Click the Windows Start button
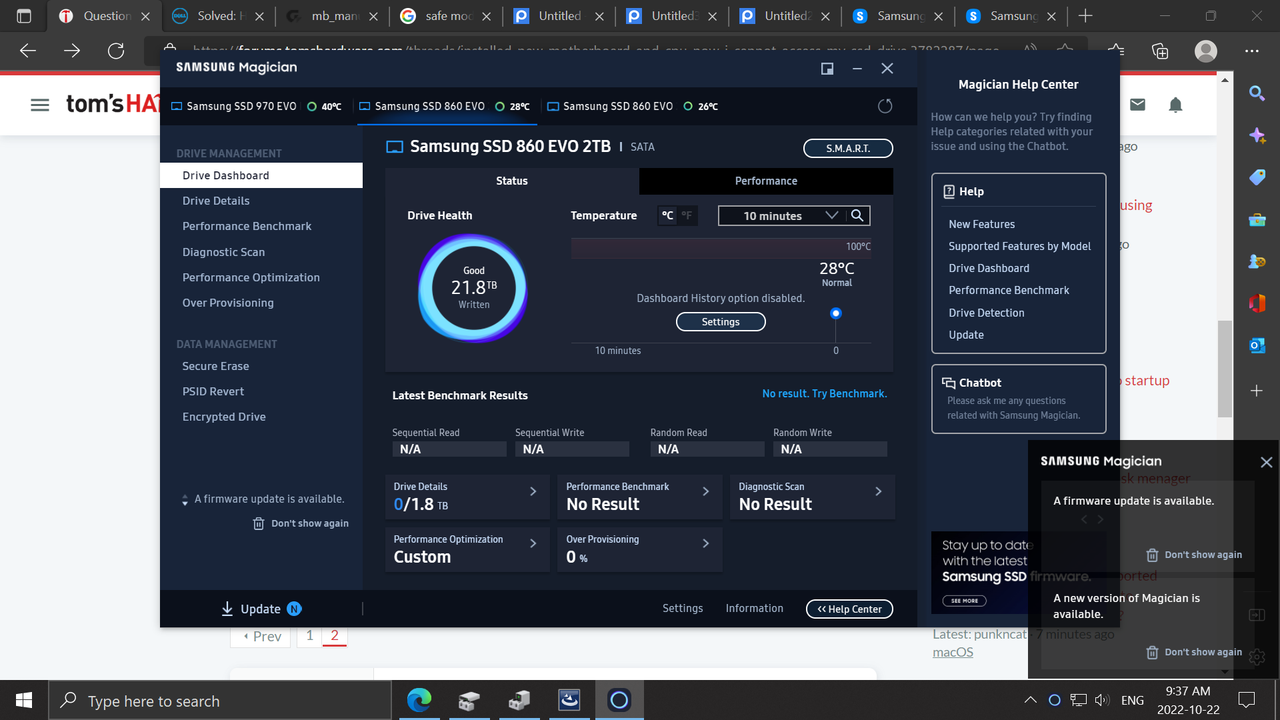Image resolution: width=1280 pixels, height=720 pixels. pos(23,700)
